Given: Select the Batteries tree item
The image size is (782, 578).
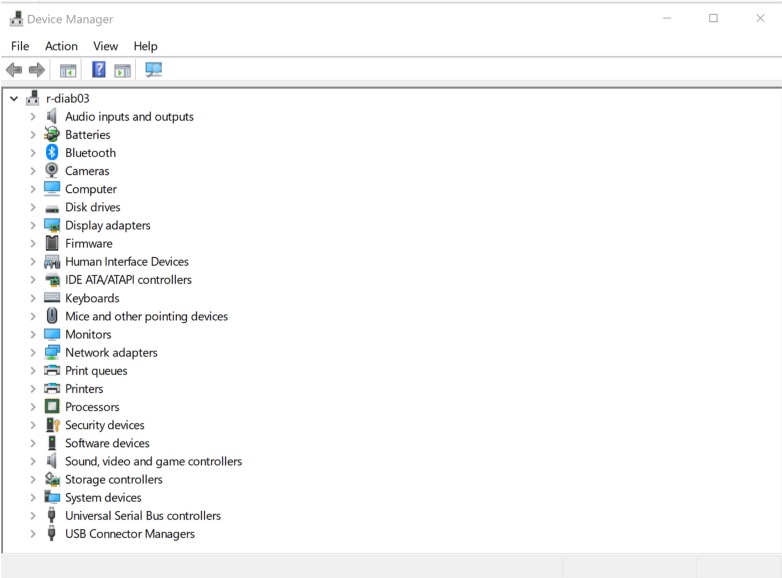Looking at the screenshot, I should click(88, 135).
